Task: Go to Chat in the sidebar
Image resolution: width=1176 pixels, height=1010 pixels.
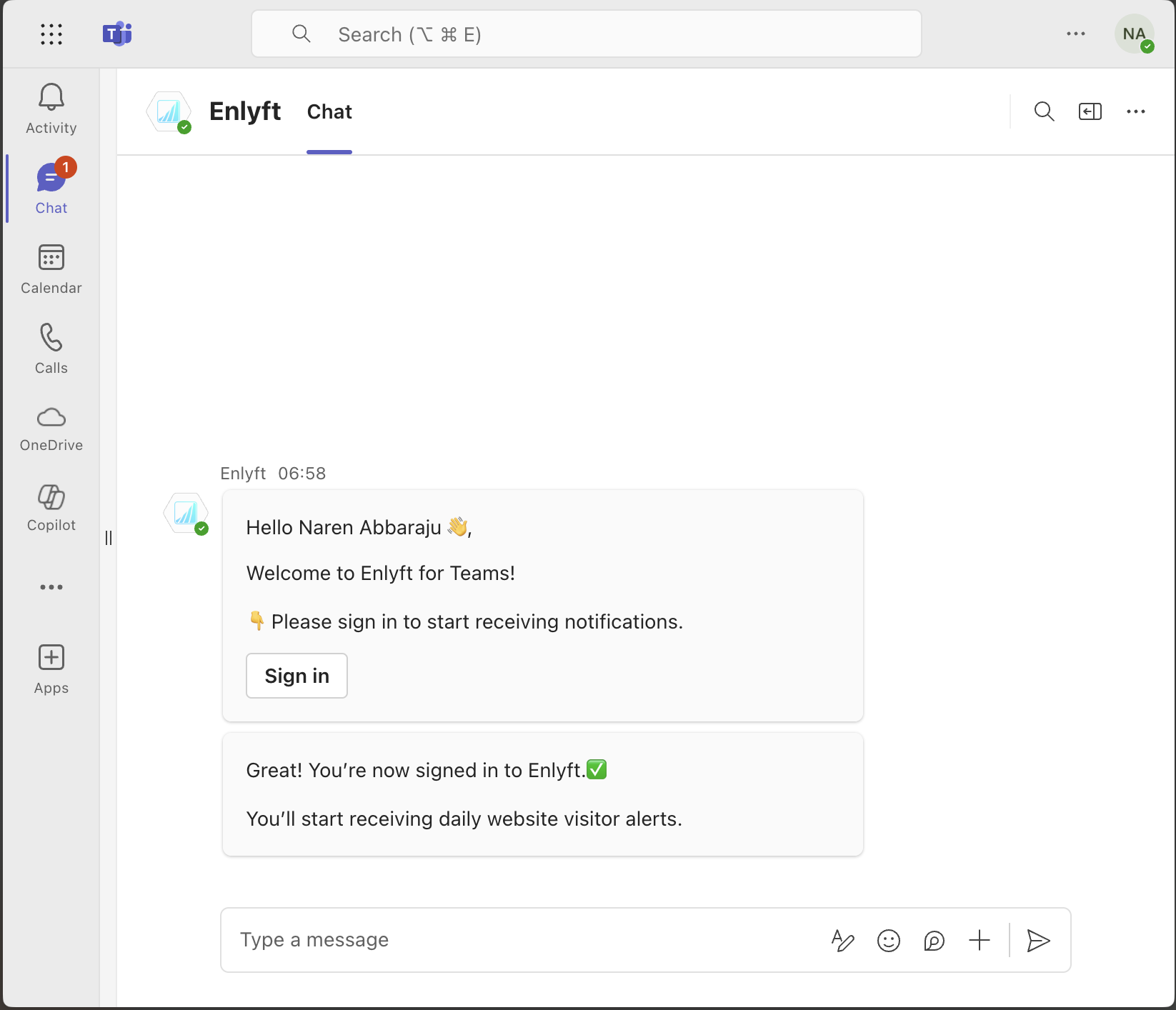Action: tap(51, 189)
